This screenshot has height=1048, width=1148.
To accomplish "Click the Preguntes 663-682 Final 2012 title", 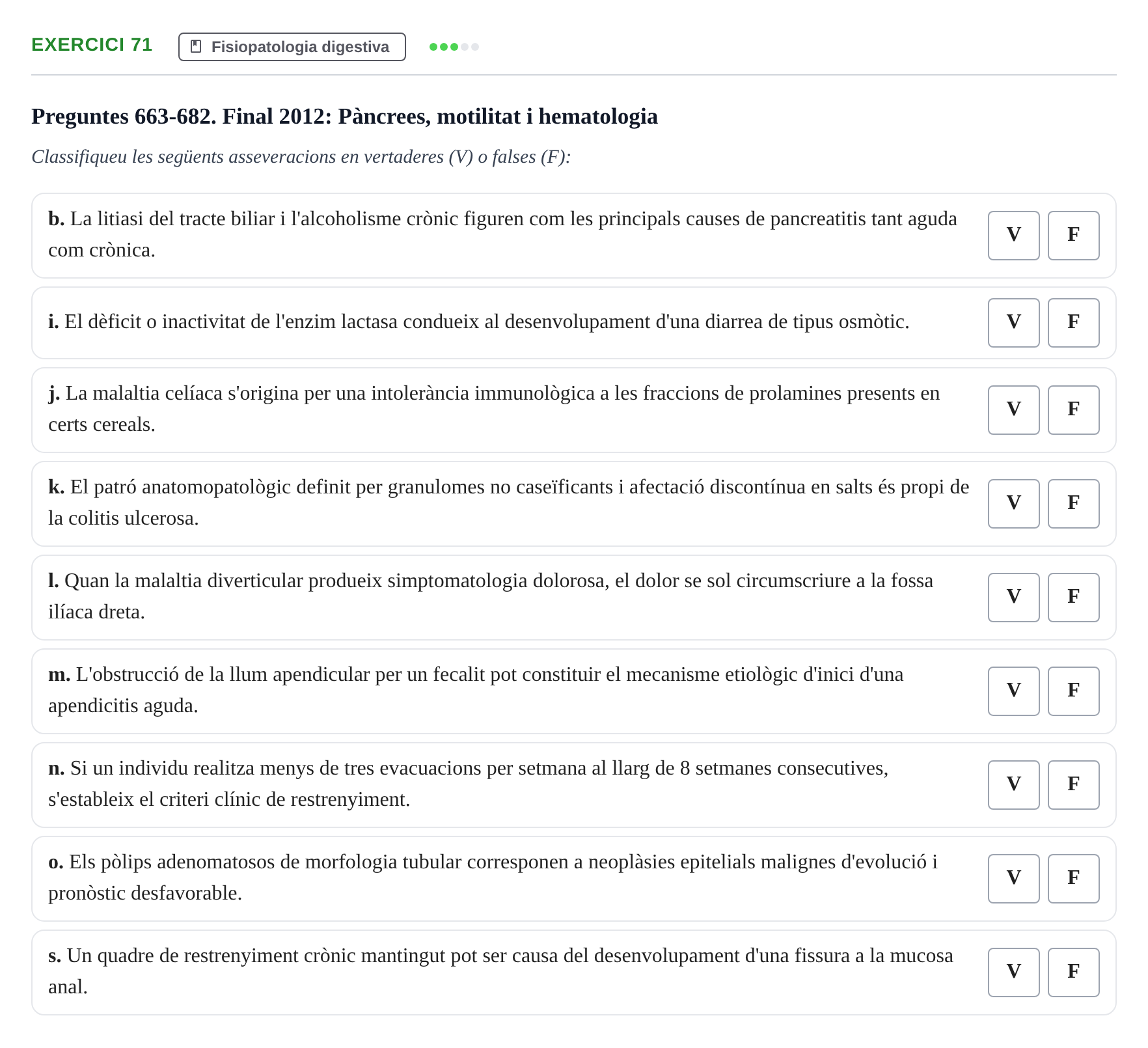I will [x=344, y=117].
